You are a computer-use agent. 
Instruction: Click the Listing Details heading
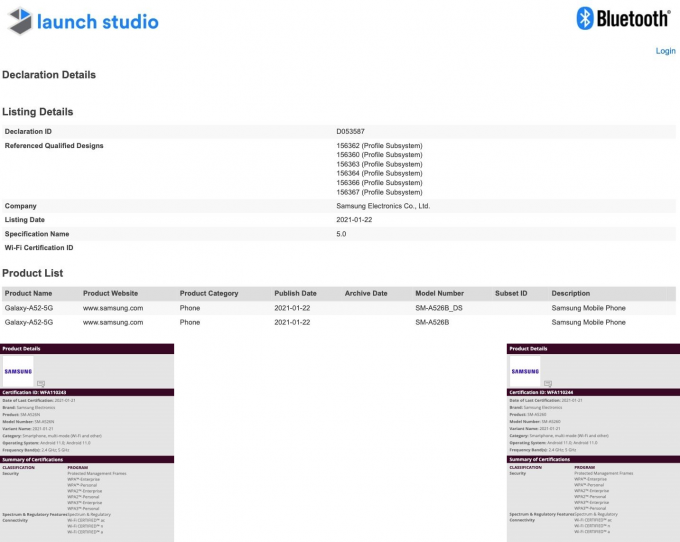pyautogui.click(x=37, y=112)
